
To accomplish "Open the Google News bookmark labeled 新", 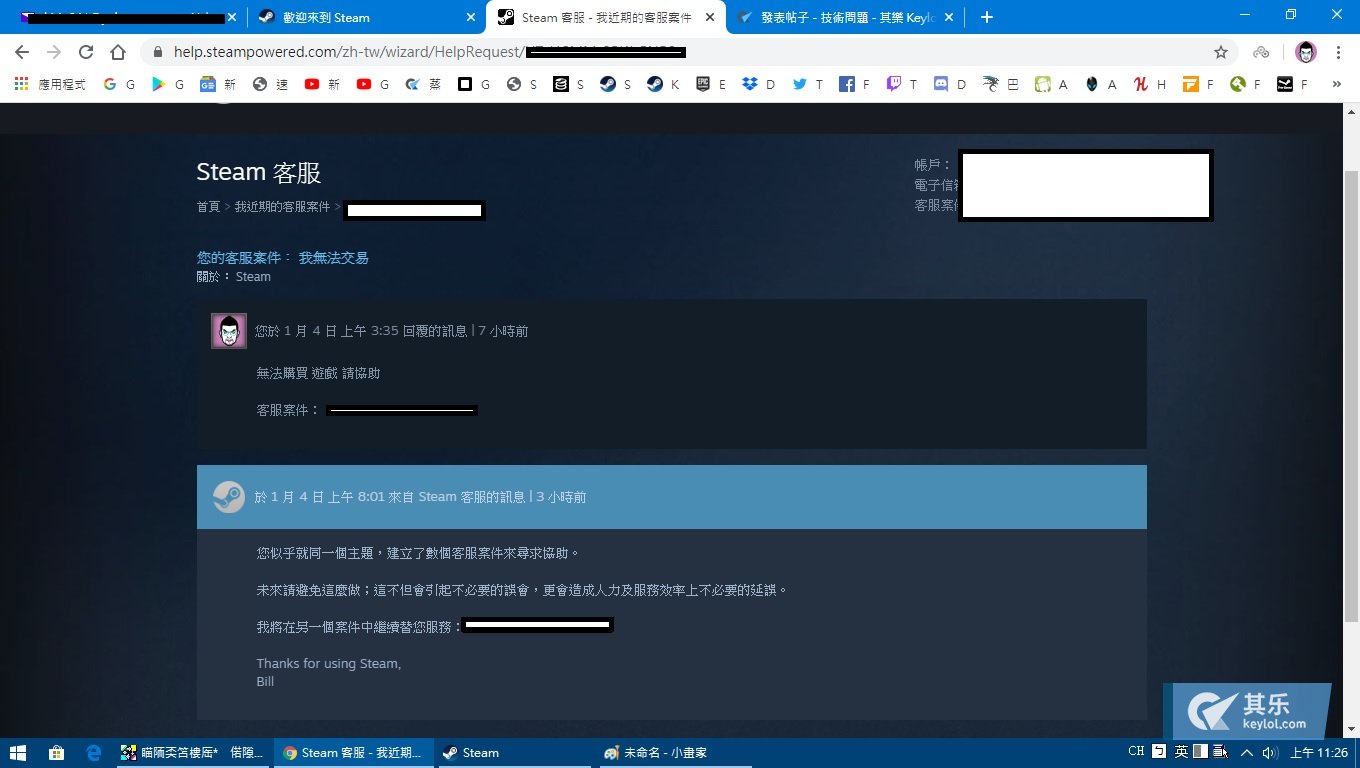I will coord(218,85).
